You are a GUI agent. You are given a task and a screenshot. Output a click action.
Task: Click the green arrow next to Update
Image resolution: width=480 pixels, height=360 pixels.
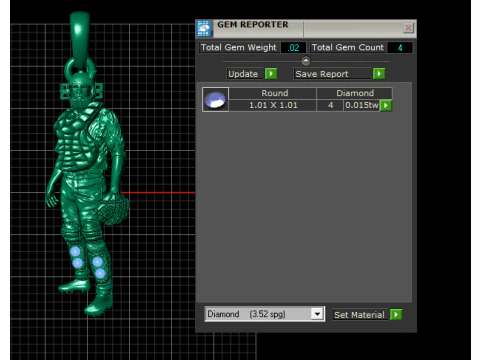pyautogui.click(x=271, y=74)
